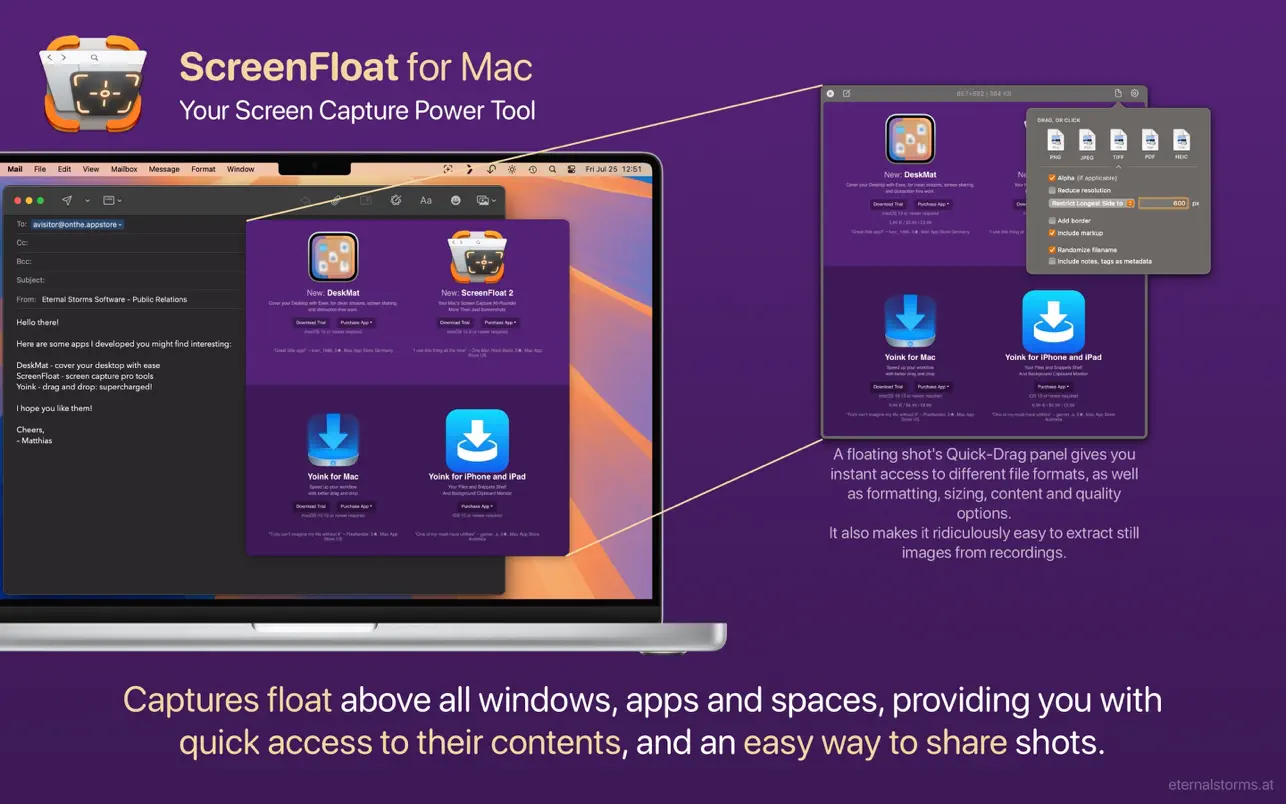Screen dimensions: 1286x804
Task: Click the JPEG file format icon
Action: (1087, 141)
